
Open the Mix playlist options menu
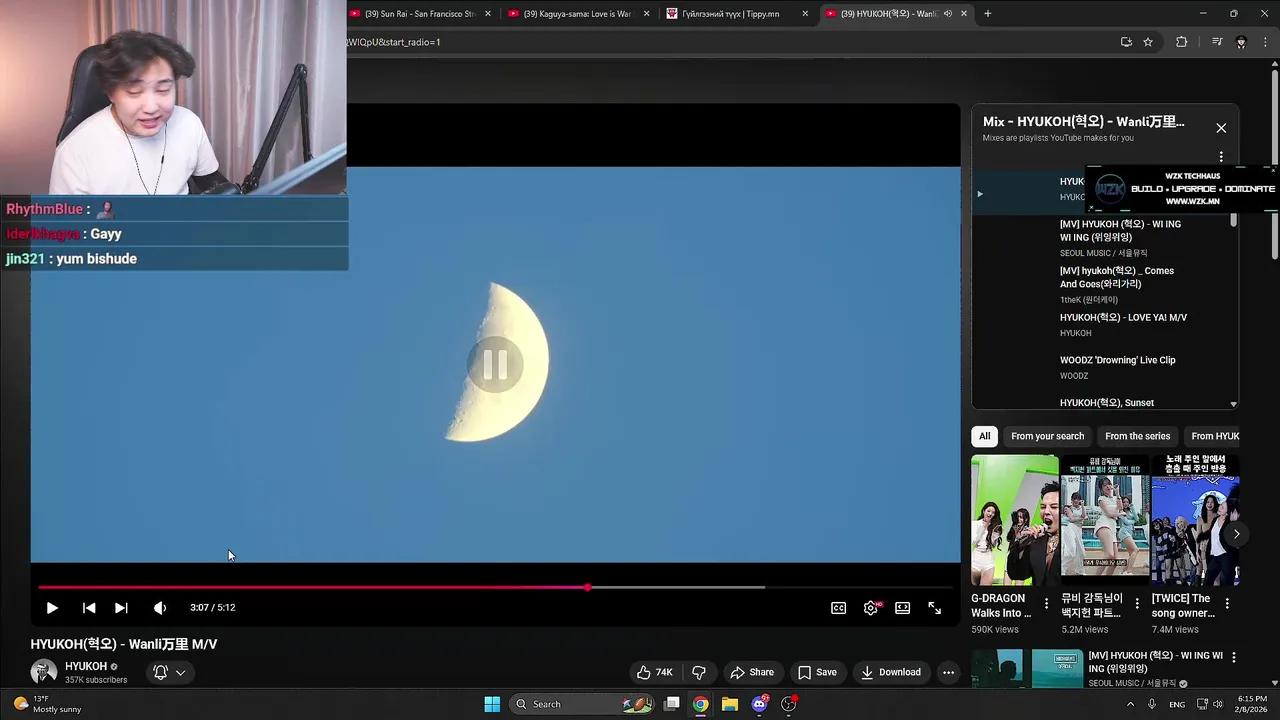(x=1221, y=157)
